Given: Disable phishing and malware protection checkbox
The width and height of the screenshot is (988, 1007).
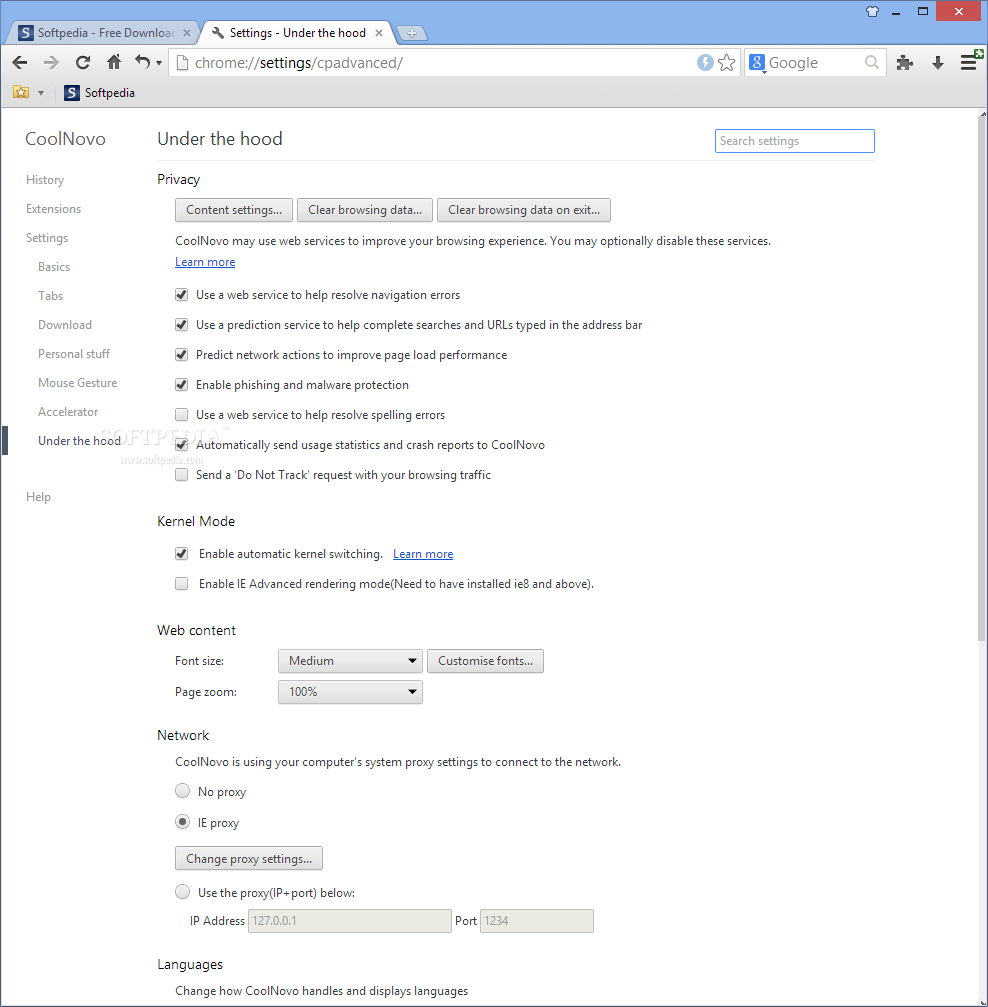Looking at the screenshot, I should [x=182, y=385].
